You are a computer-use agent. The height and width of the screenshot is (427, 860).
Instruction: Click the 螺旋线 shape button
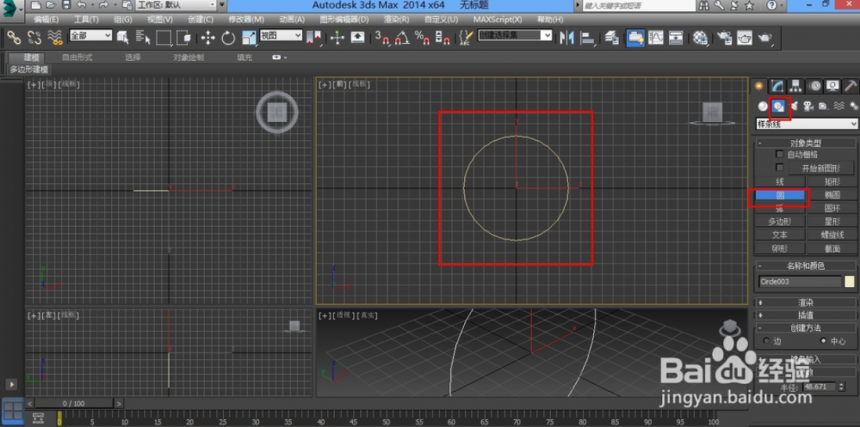tap(832, 235)
